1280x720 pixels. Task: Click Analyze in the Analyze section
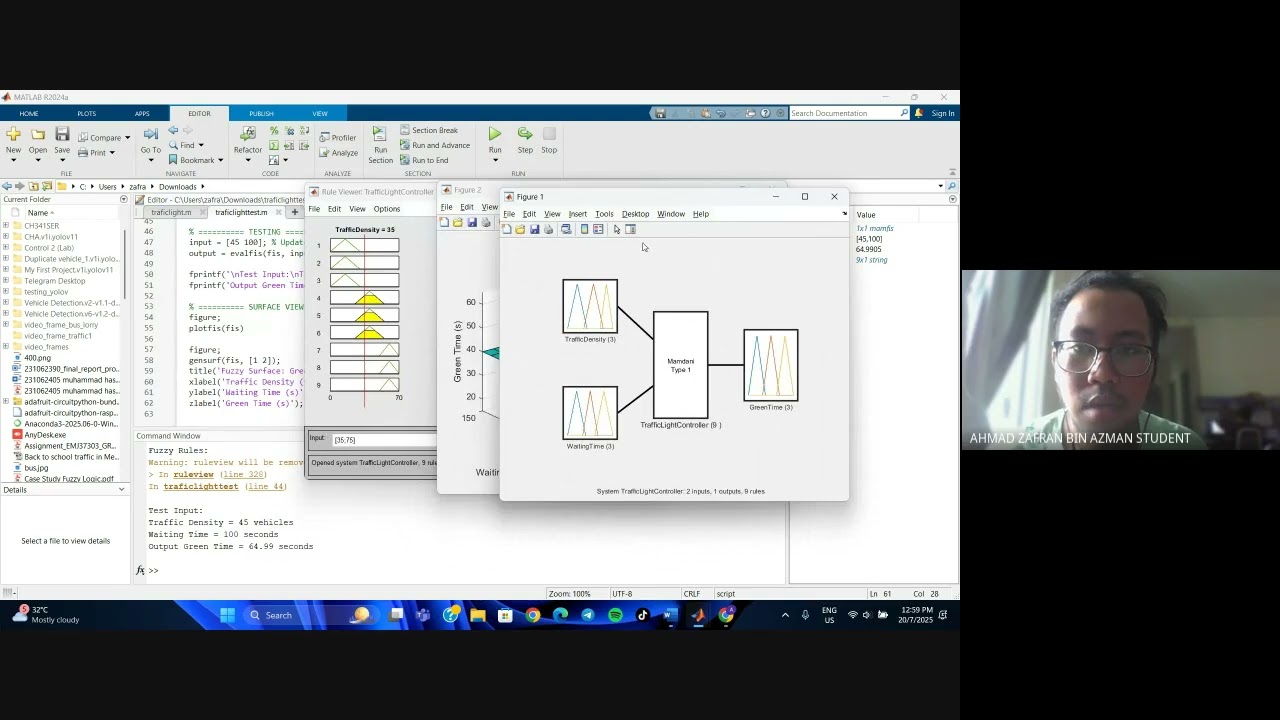[338, 153]
